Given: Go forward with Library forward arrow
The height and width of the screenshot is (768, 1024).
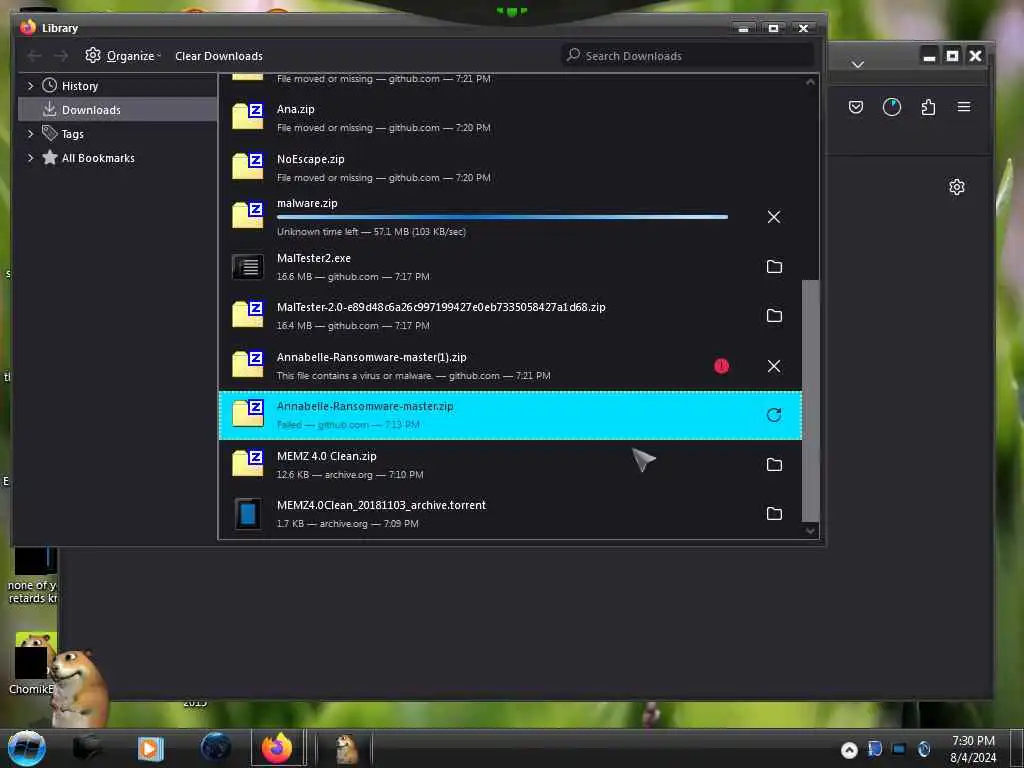Looking at the screenshot, I should 61,56.
